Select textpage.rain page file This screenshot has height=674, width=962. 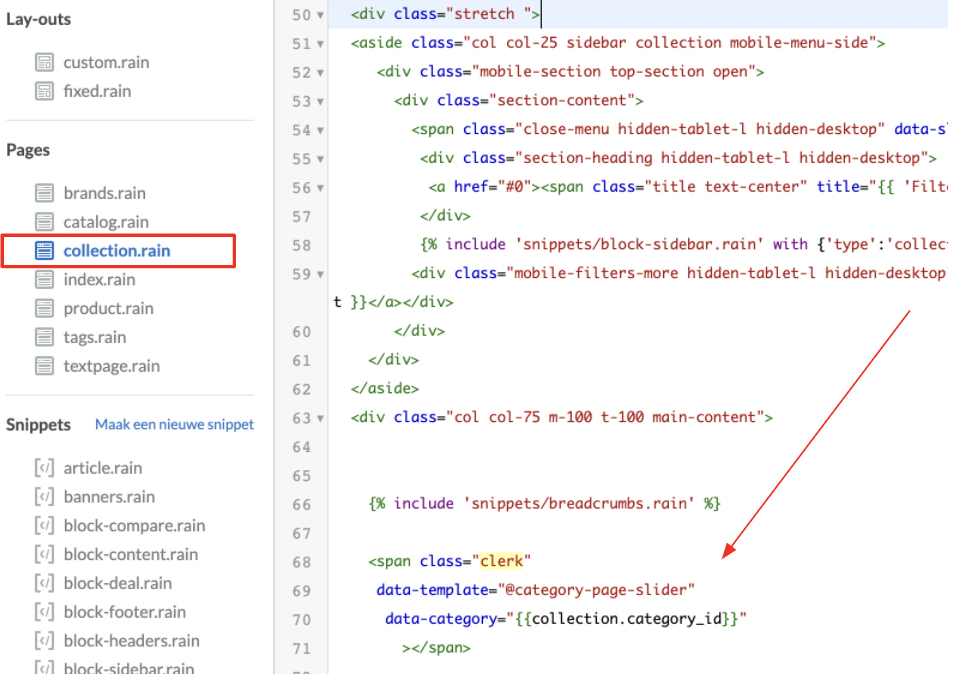coord(111,366)
